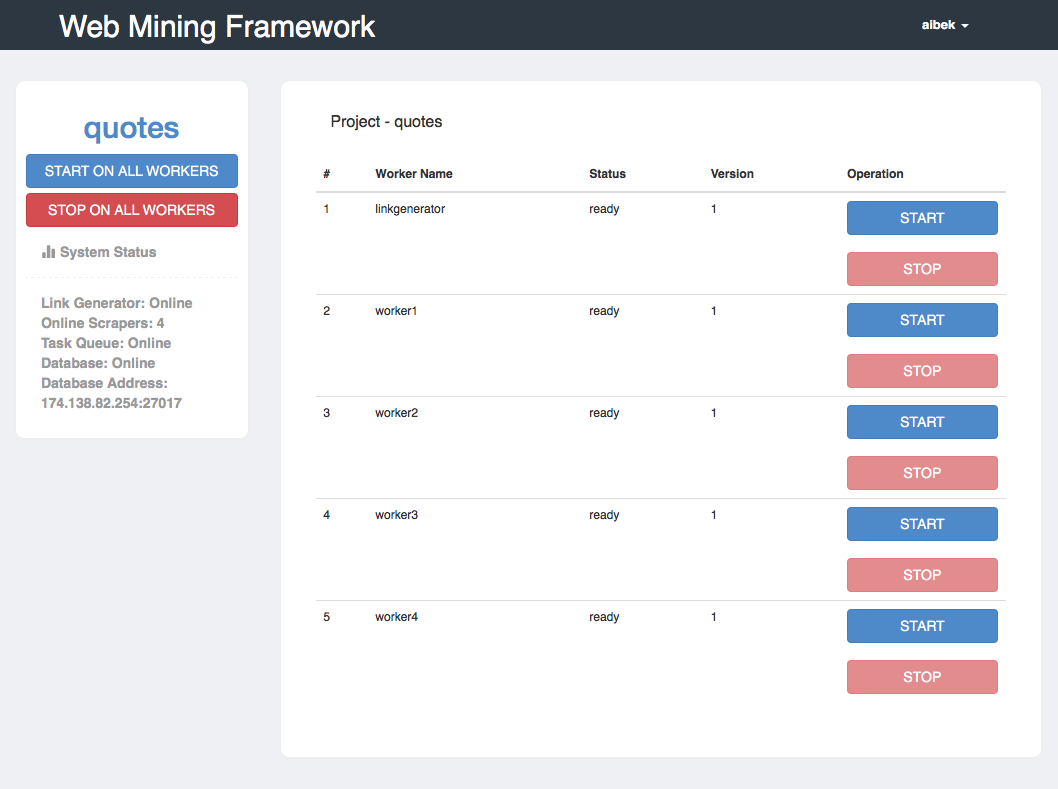
Task: Stop worker2
Action: coord(922,473)
